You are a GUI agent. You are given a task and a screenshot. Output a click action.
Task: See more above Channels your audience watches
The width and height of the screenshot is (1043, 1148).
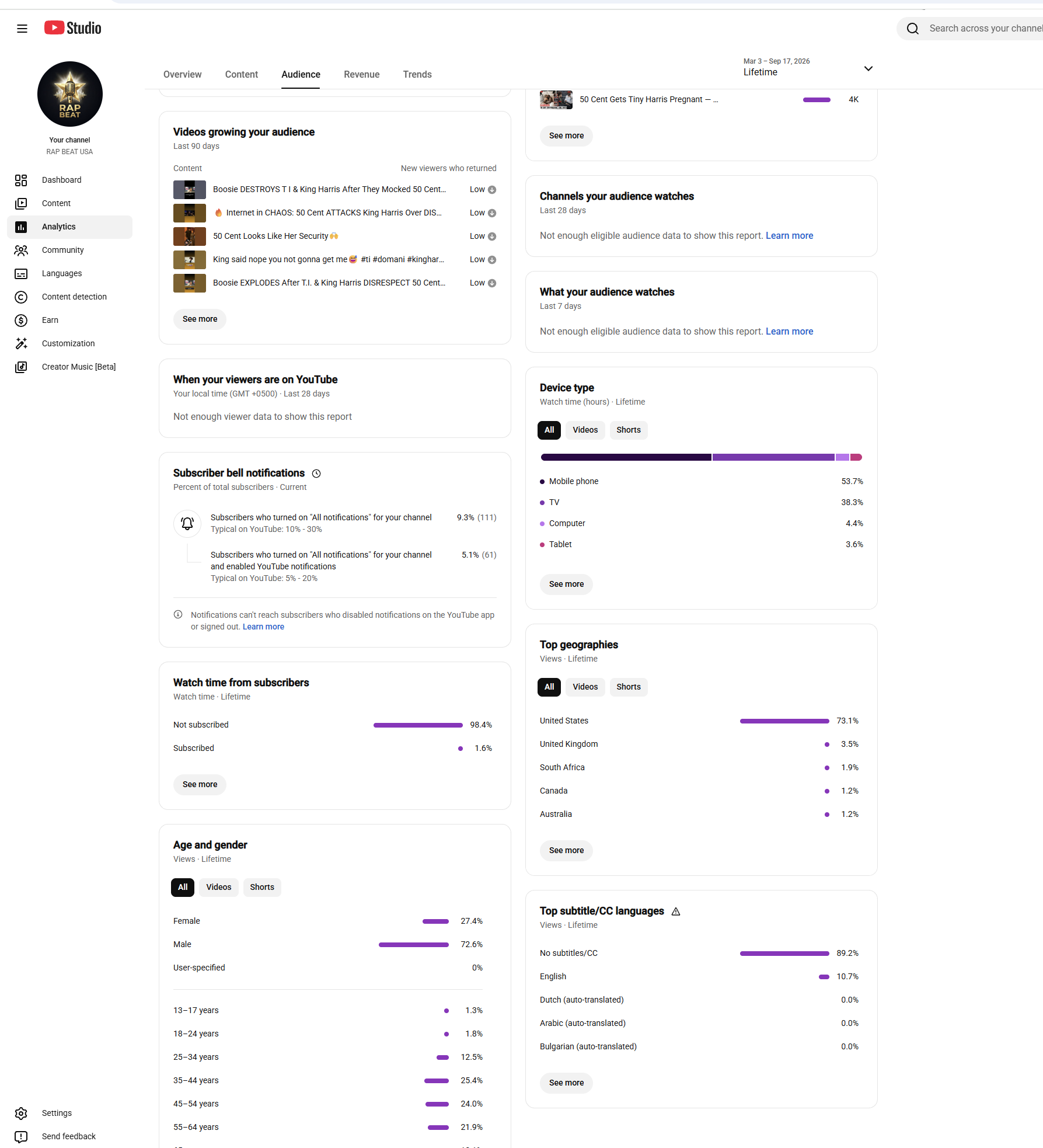[x=566, y=136]
